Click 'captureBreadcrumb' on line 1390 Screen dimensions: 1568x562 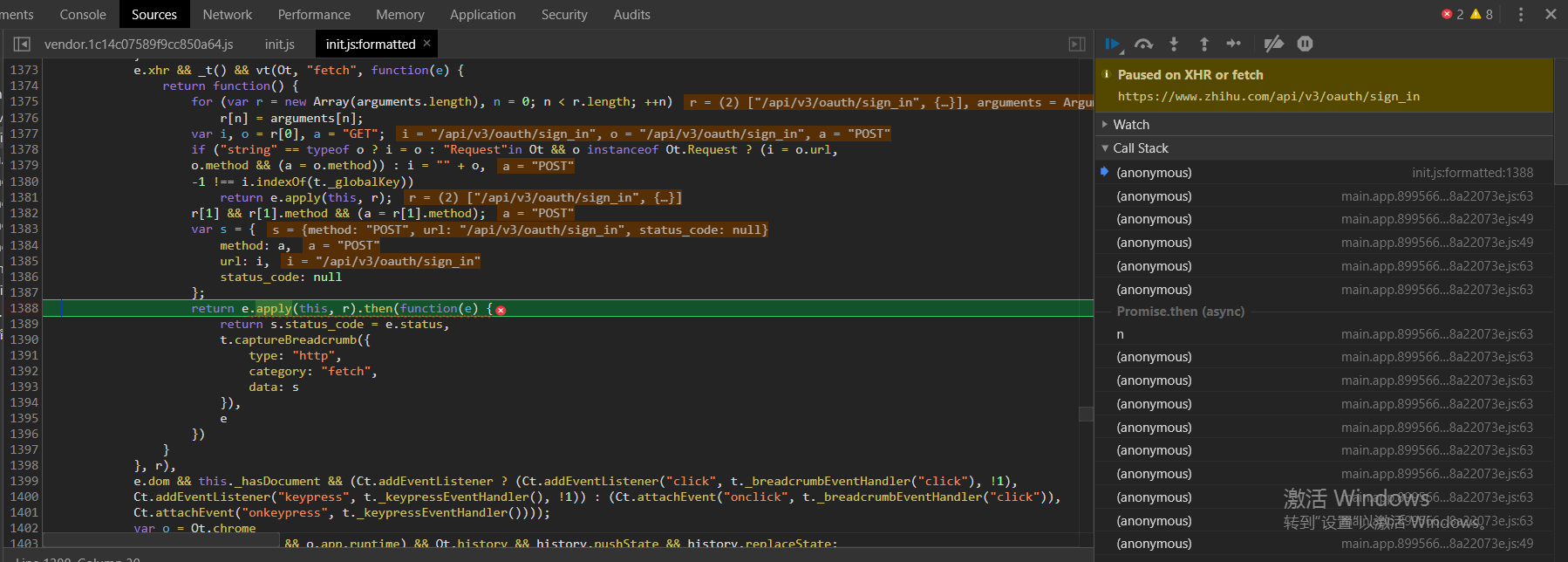296,339
